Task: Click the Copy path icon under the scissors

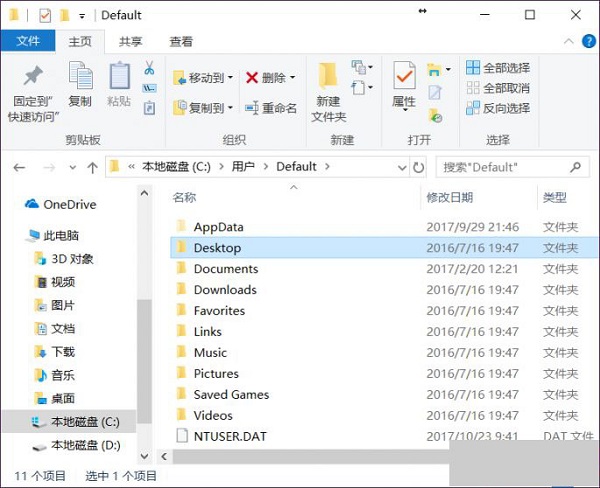Action: point(149,89)
